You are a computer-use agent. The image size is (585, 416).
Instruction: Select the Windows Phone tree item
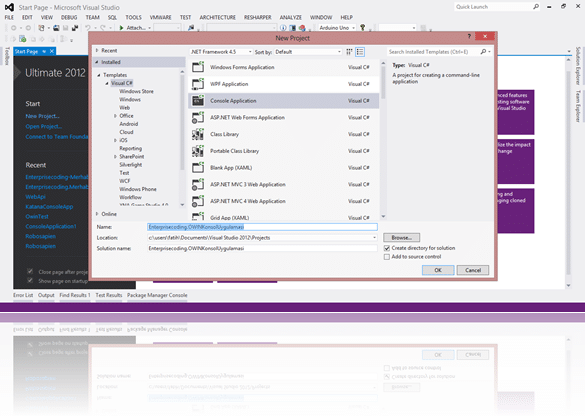(x=138, y=189)
